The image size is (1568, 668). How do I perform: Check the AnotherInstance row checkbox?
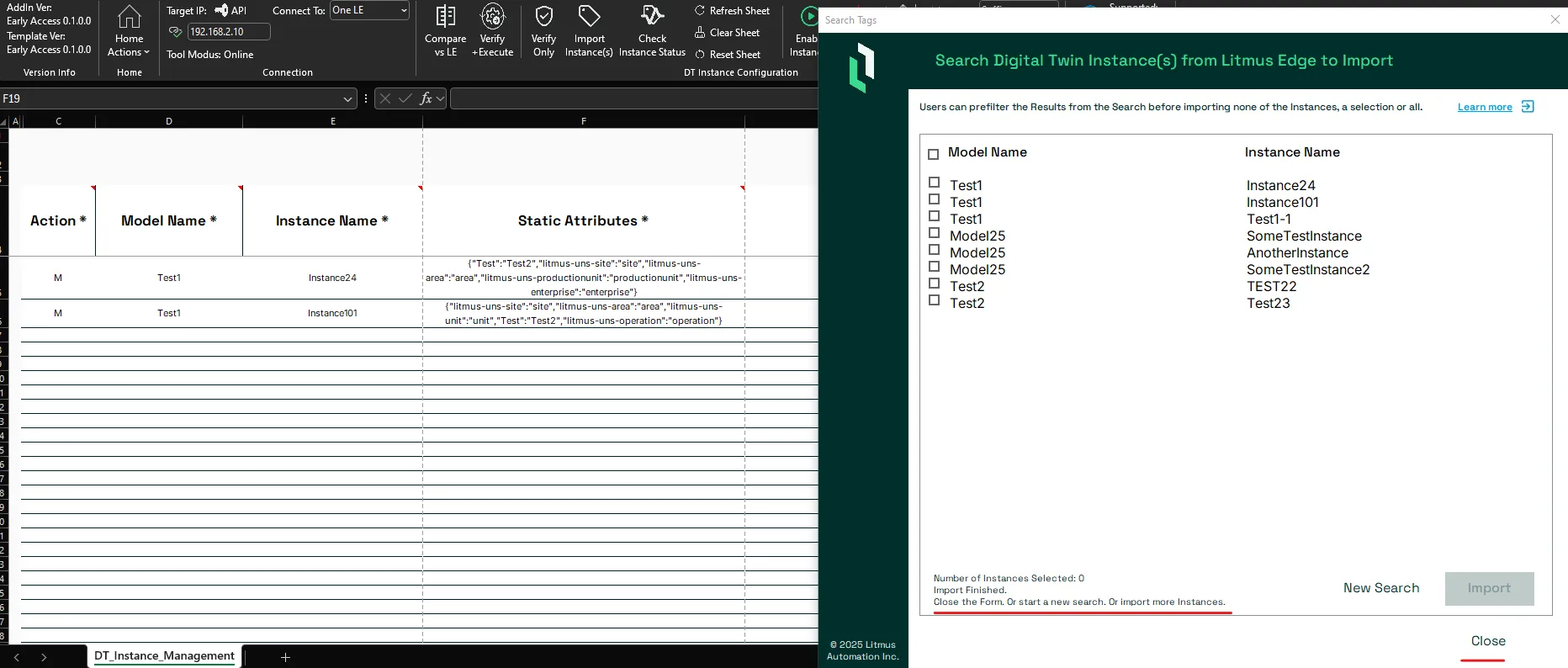tap(934, 250)
